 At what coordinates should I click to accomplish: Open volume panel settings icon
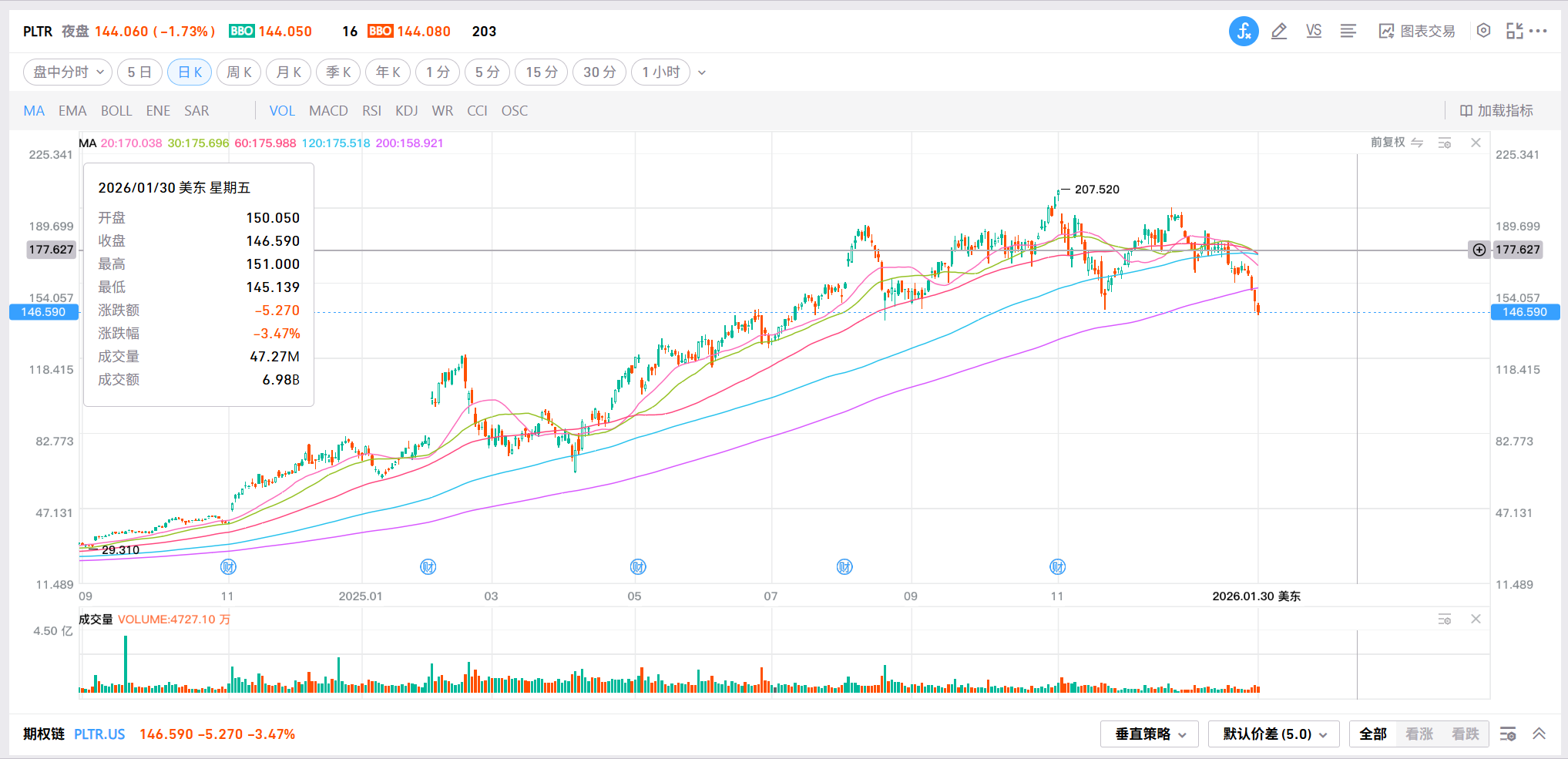pos(1445,620)
